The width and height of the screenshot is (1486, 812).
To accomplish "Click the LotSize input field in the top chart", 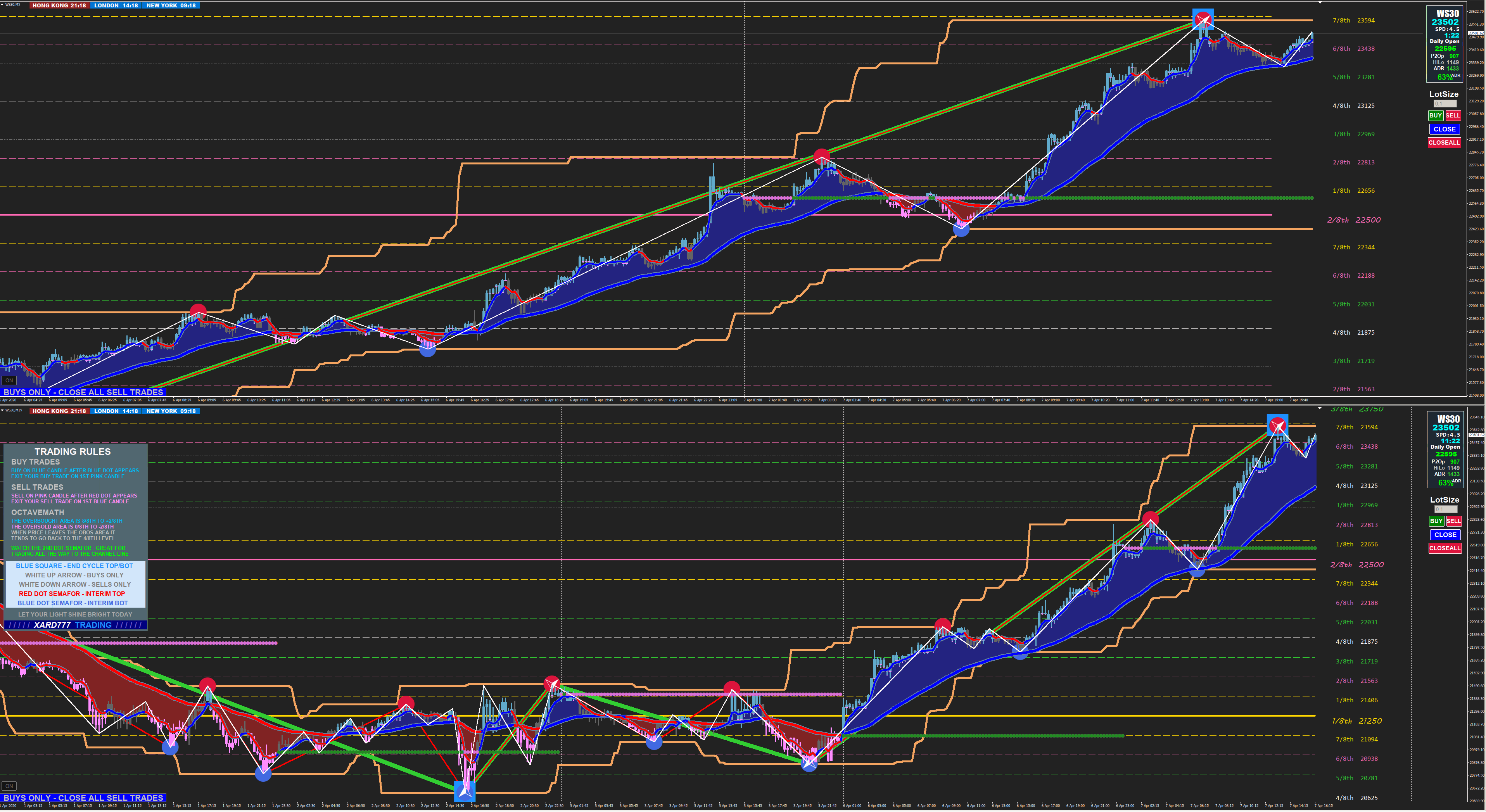I will tap(1445, 104).
